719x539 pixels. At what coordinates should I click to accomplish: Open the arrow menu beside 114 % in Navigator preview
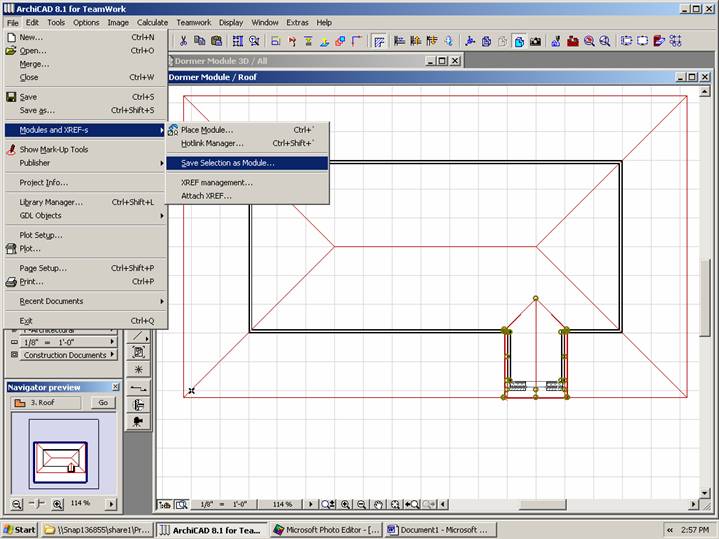[111, 504]
